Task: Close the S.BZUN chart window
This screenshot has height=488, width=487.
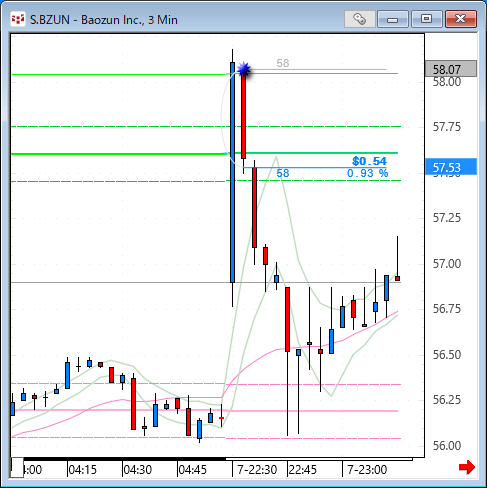Action: (x=461, y=19)
